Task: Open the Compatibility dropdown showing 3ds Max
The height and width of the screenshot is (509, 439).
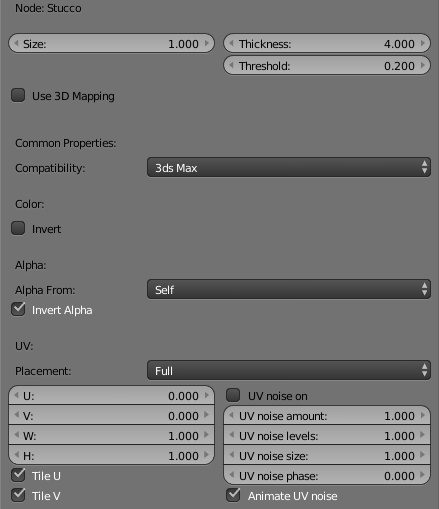Action: point(289,167)
